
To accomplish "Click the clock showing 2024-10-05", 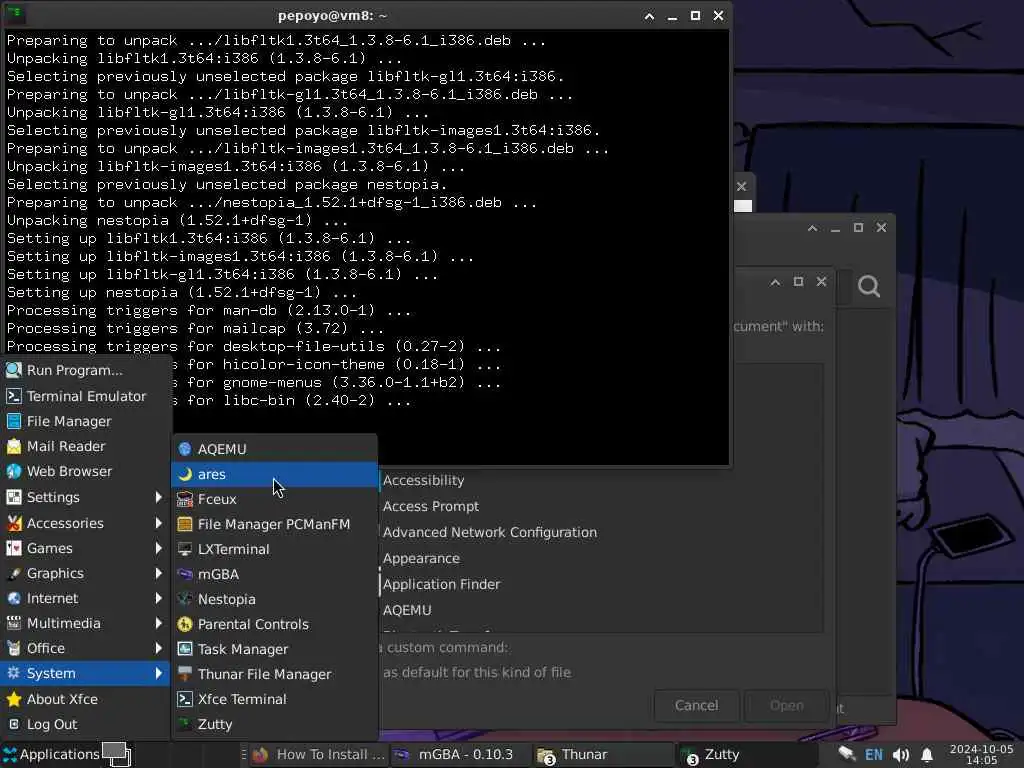I will [981, 754].
